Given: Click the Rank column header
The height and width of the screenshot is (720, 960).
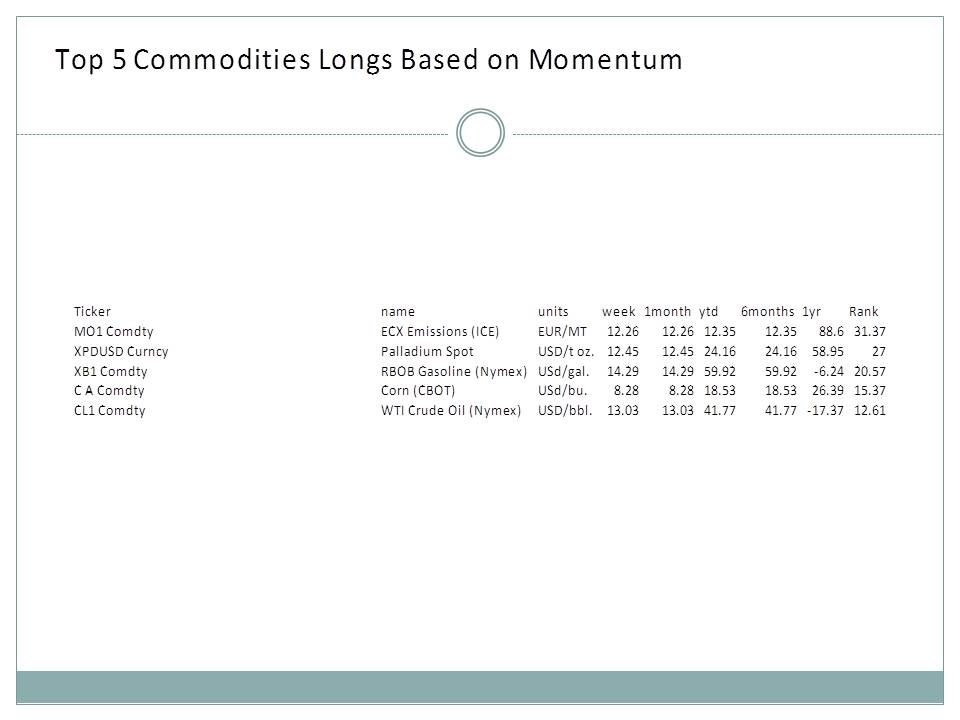Looking at the screenshot, I should (863, 311).
